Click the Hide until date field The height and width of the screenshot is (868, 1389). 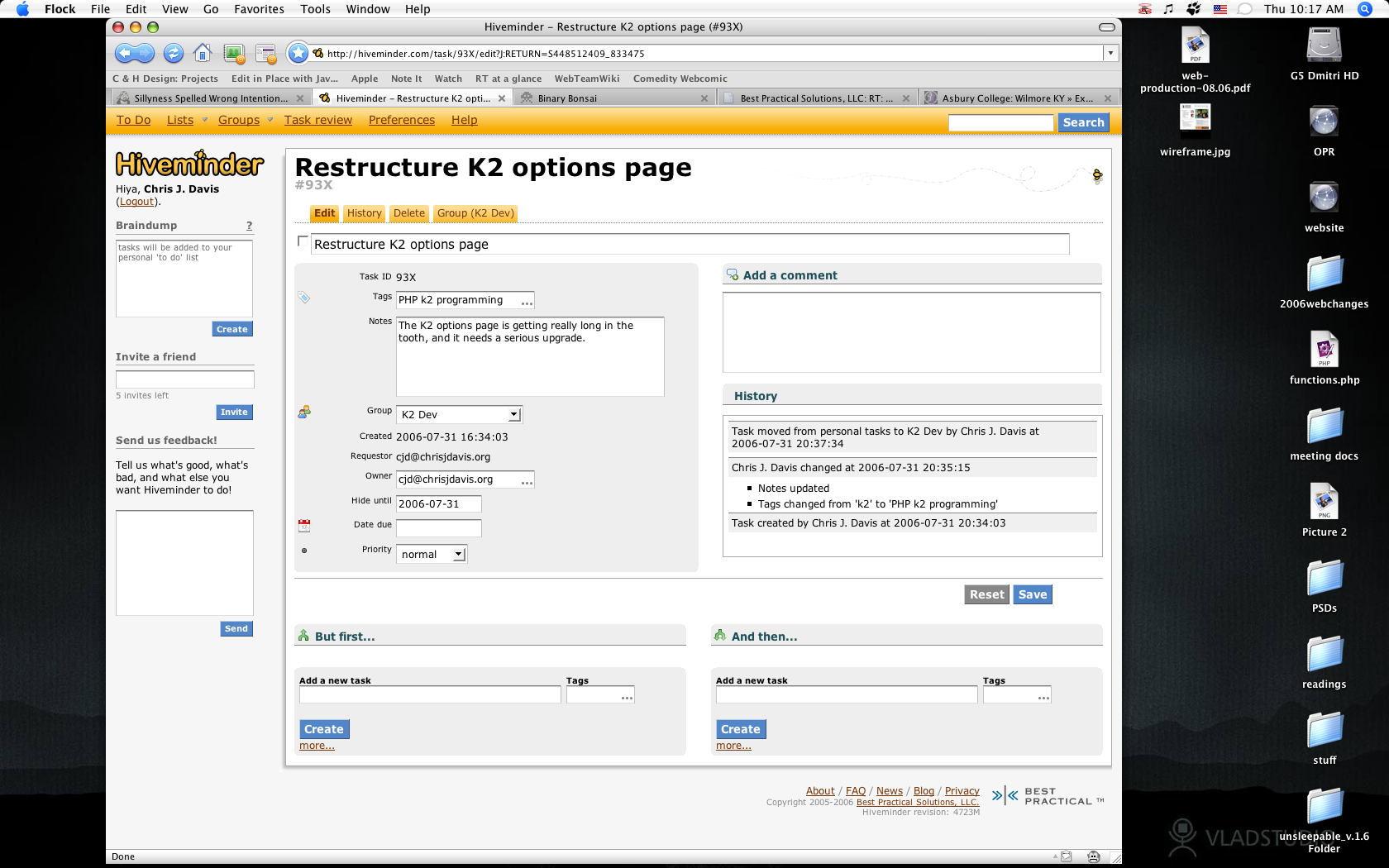click(439, 504)
